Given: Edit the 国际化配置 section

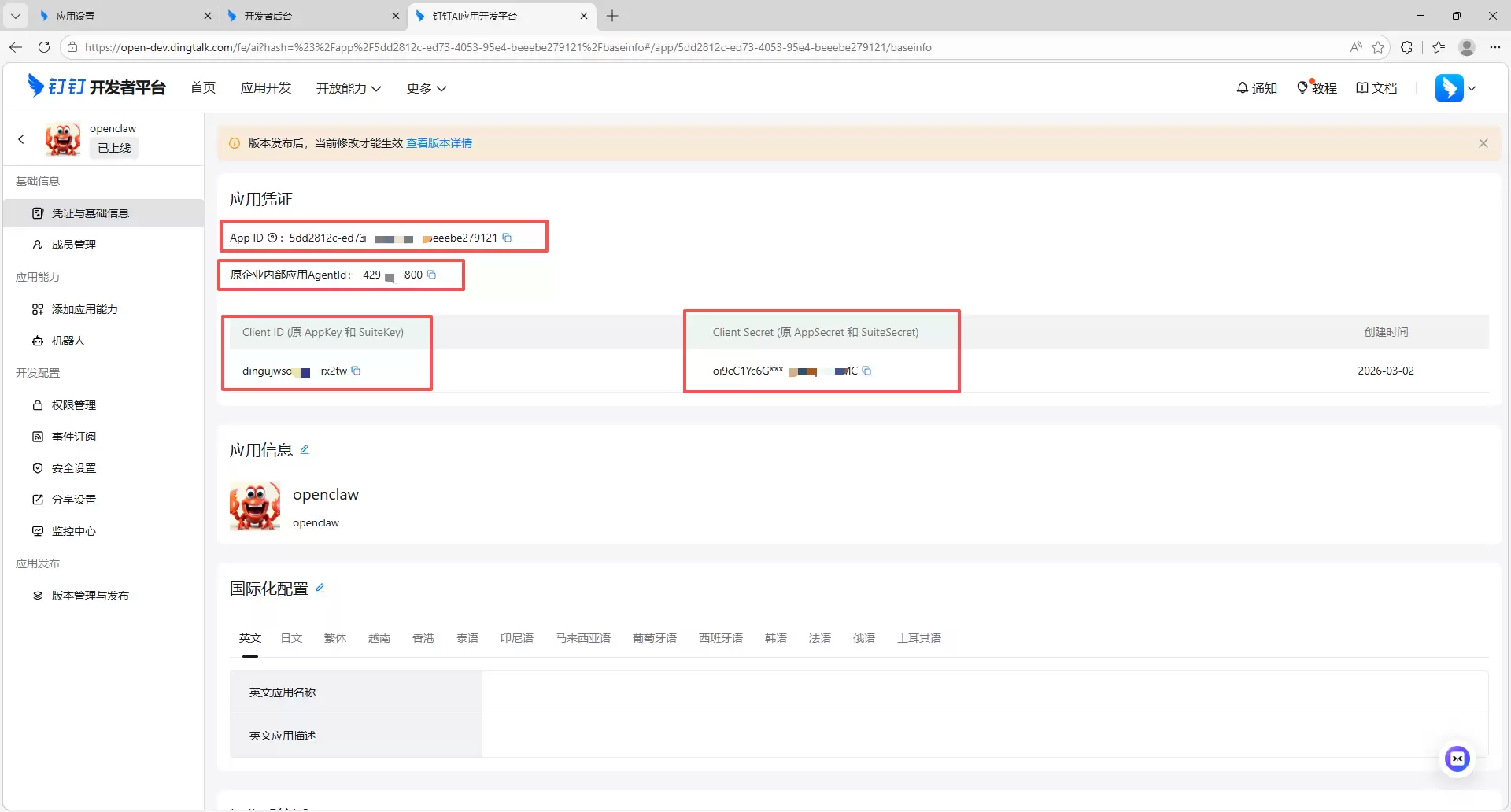Looking at the screenshot, I should pyautogui.click(x=320, y=589).
